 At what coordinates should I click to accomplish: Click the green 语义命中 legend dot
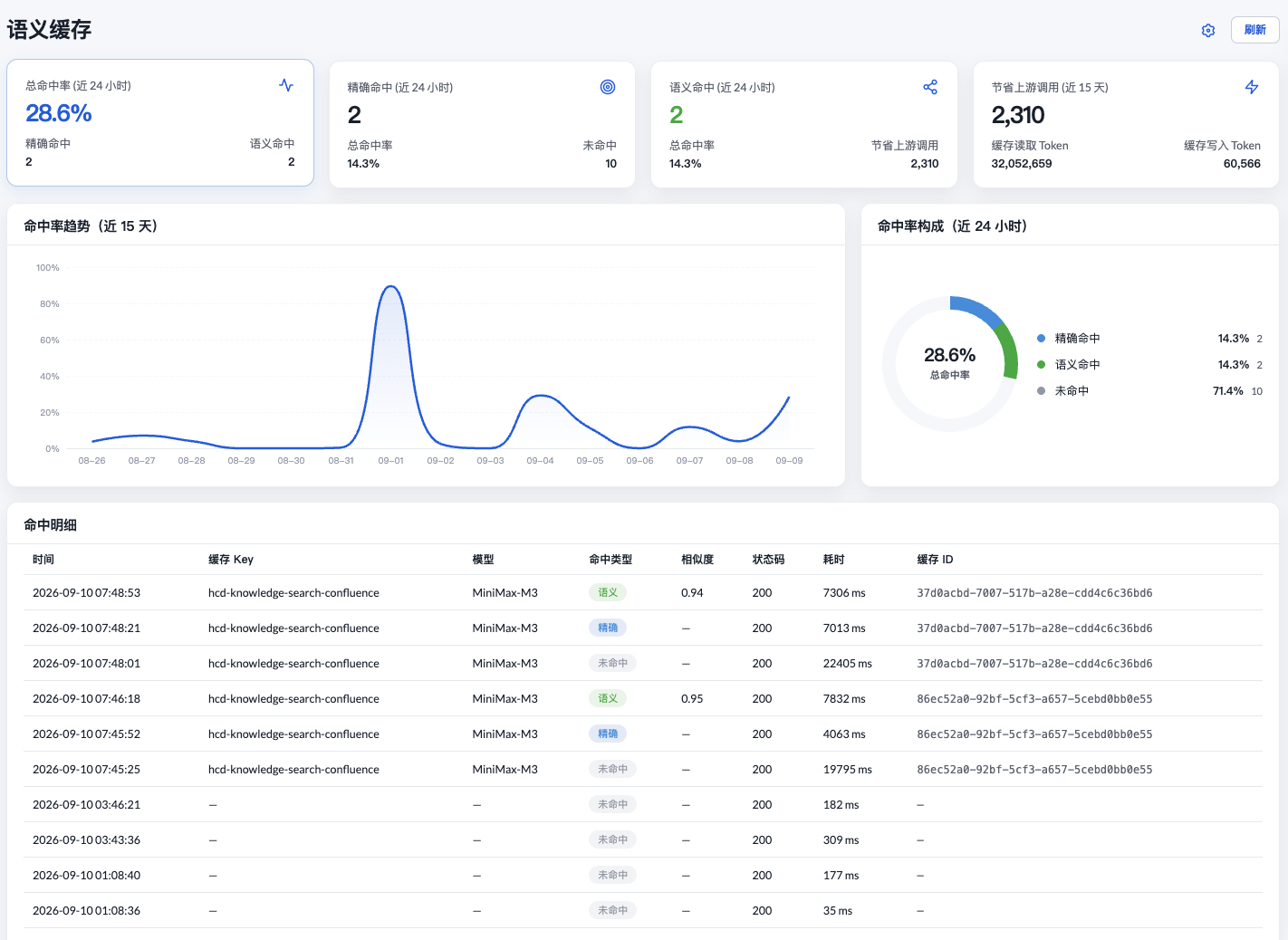tap(1041, 365)
